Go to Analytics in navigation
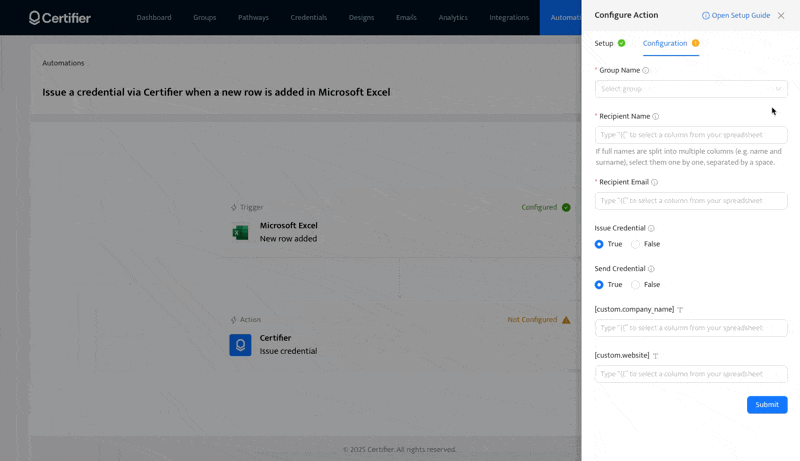Viewport: 800px width, 461px height. tap(453, 17)
